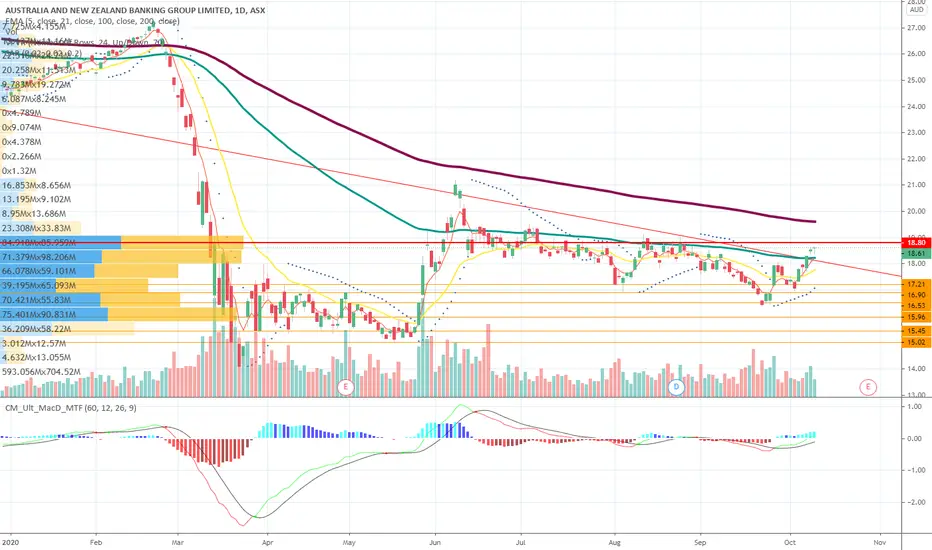Click the orange 17.21 level label

coord(916,284)
